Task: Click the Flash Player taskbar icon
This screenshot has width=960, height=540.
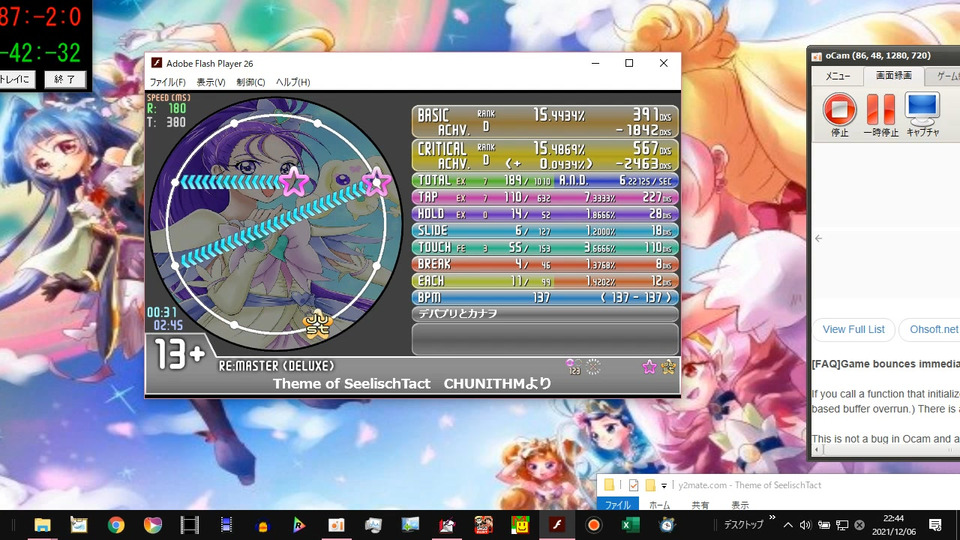Action: click(x=557, y=525)
